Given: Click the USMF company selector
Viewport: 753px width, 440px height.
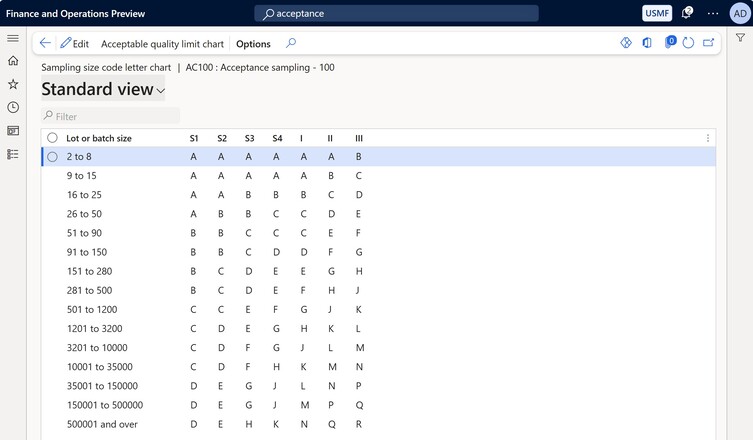Looking at the screenshot, I should coord(657,13).
